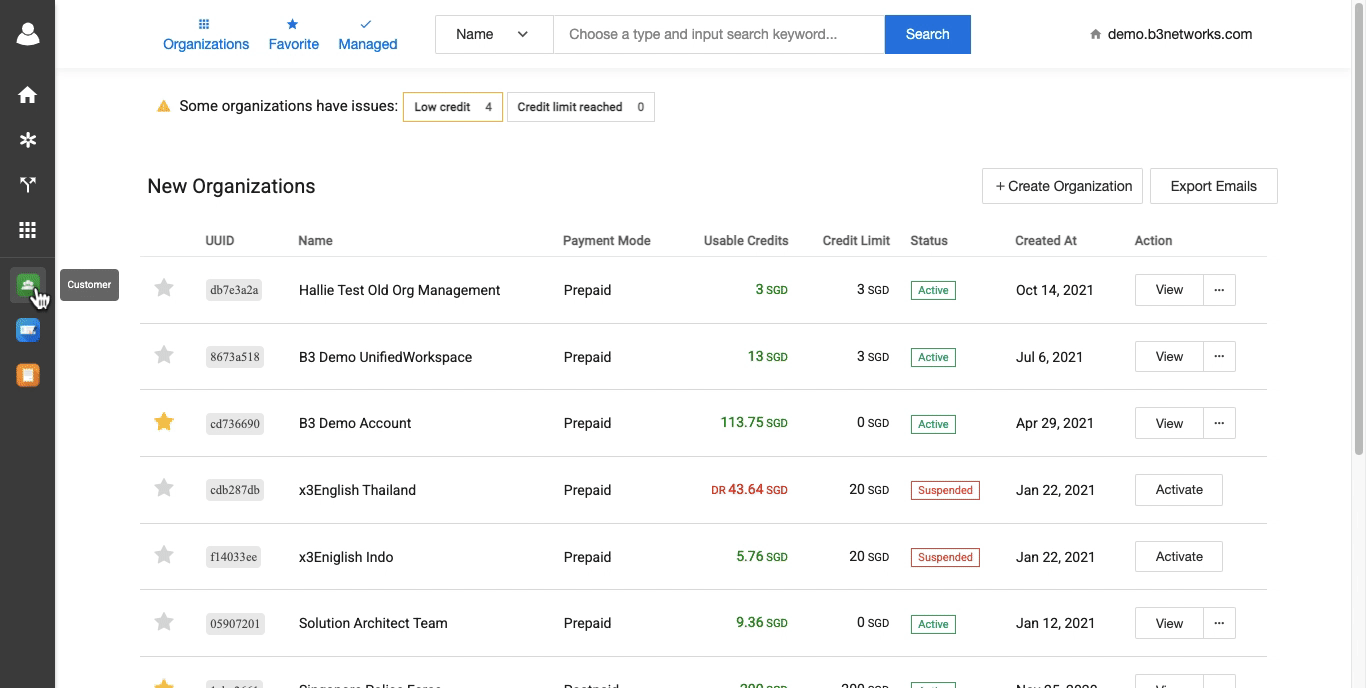
Task: Open the asterisk sidebar icon
Action: point(28,140)
